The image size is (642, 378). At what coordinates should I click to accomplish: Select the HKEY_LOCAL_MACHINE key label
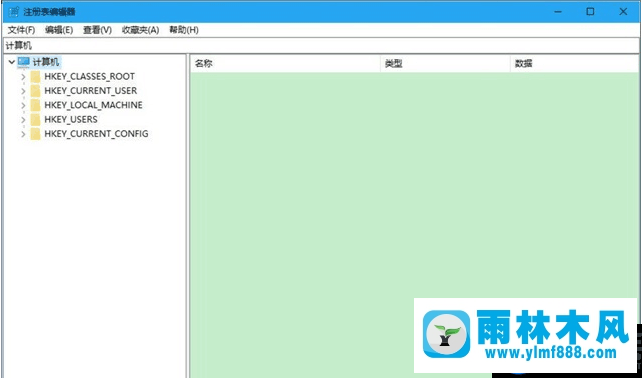[93, 105]
